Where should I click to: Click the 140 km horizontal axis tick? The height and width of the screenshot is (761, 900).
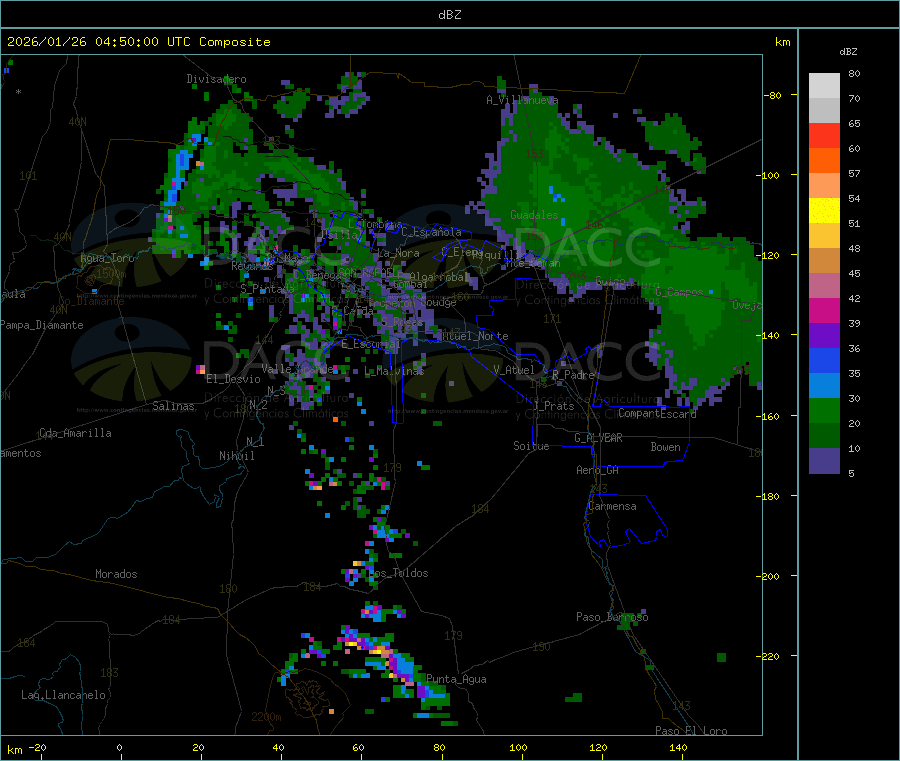(678, 747)
